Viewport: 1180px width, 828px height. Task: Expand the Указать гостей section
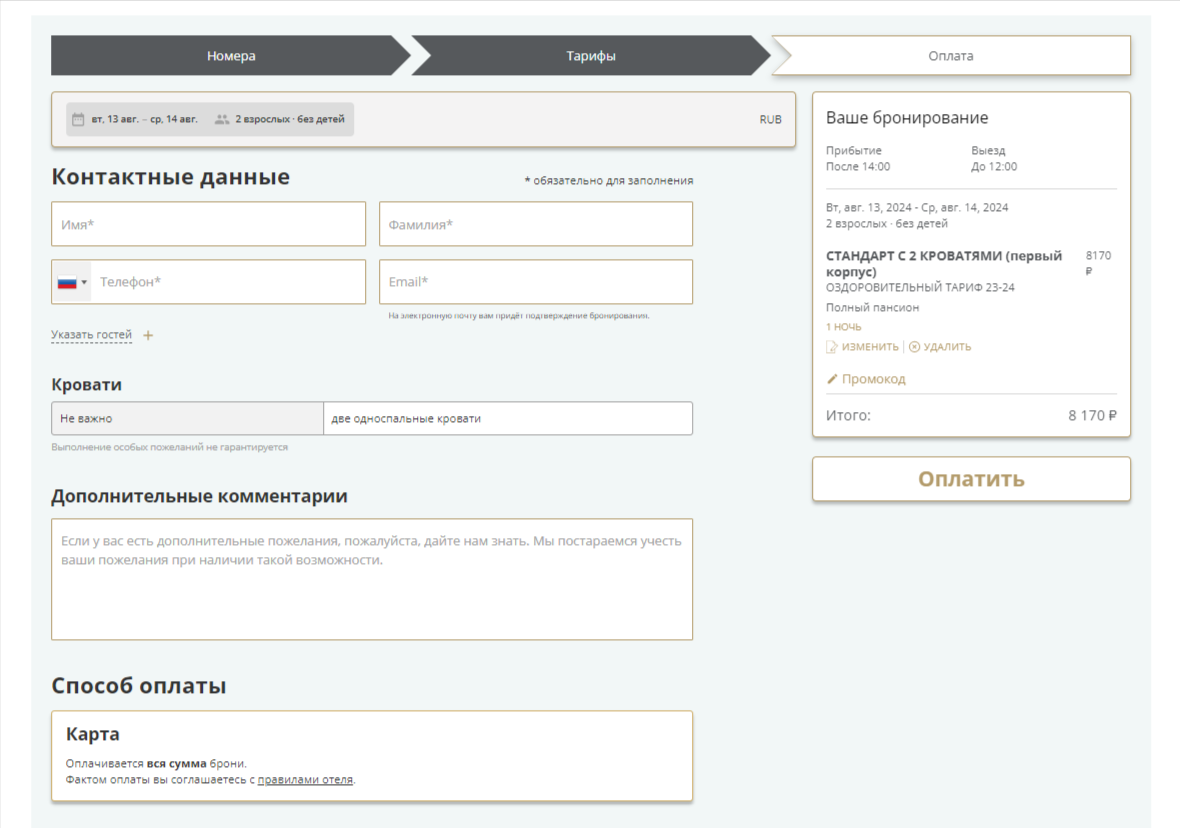point(92,335)
